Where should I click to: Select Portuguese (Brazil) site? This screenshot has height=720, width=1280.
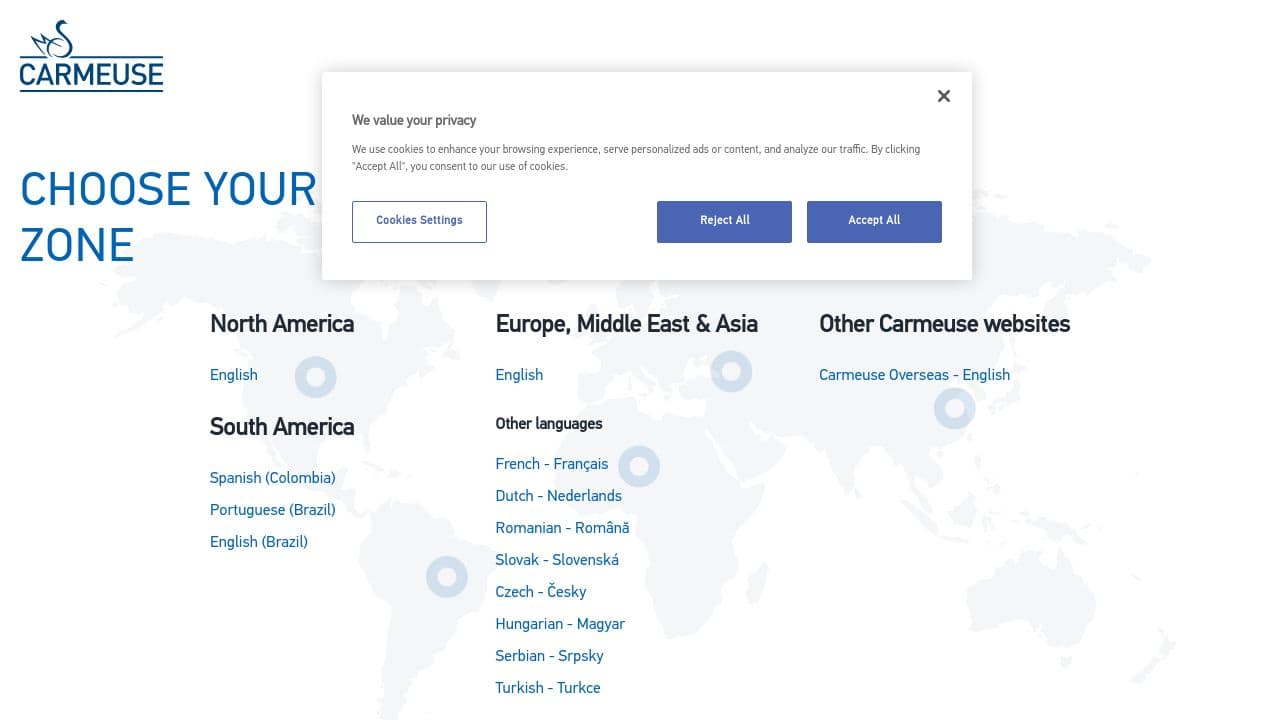pos(273,510)
